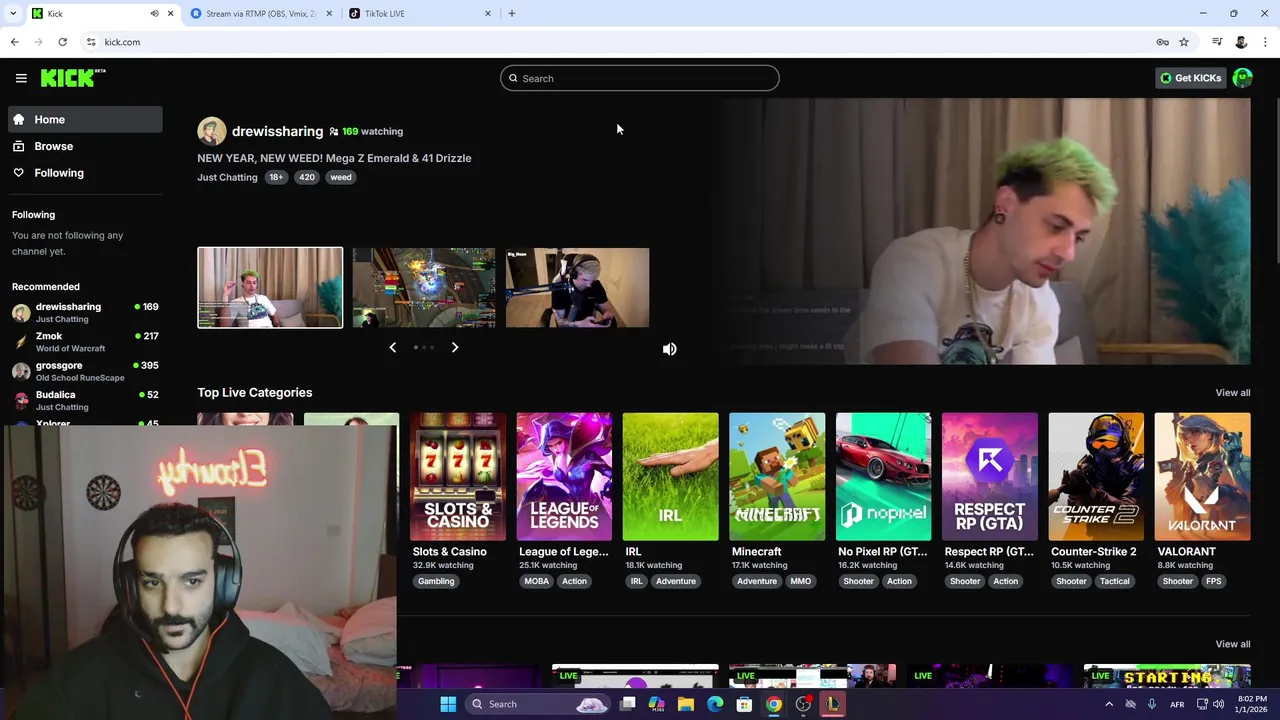This screenshot has width=1280, height=720.
Task: Reload the kick.com page
Action: (62, 42)
